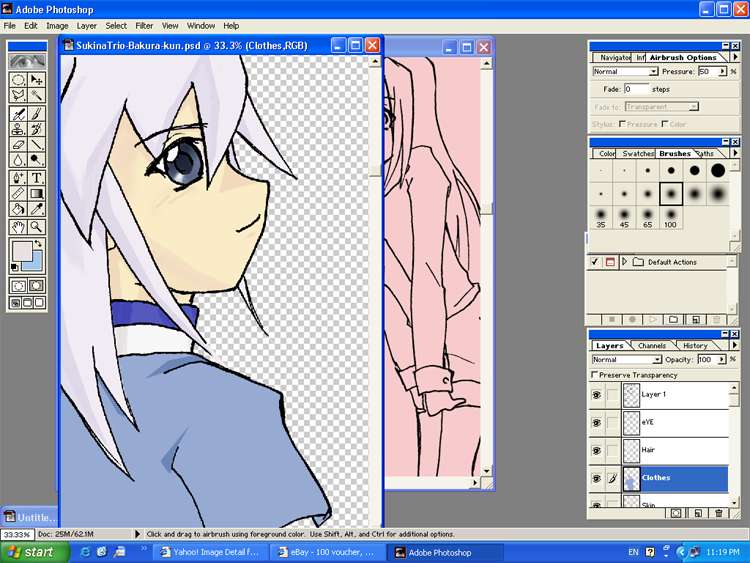Select the Line tool
This screenshot has width=750, height=563.
(36, 144)
